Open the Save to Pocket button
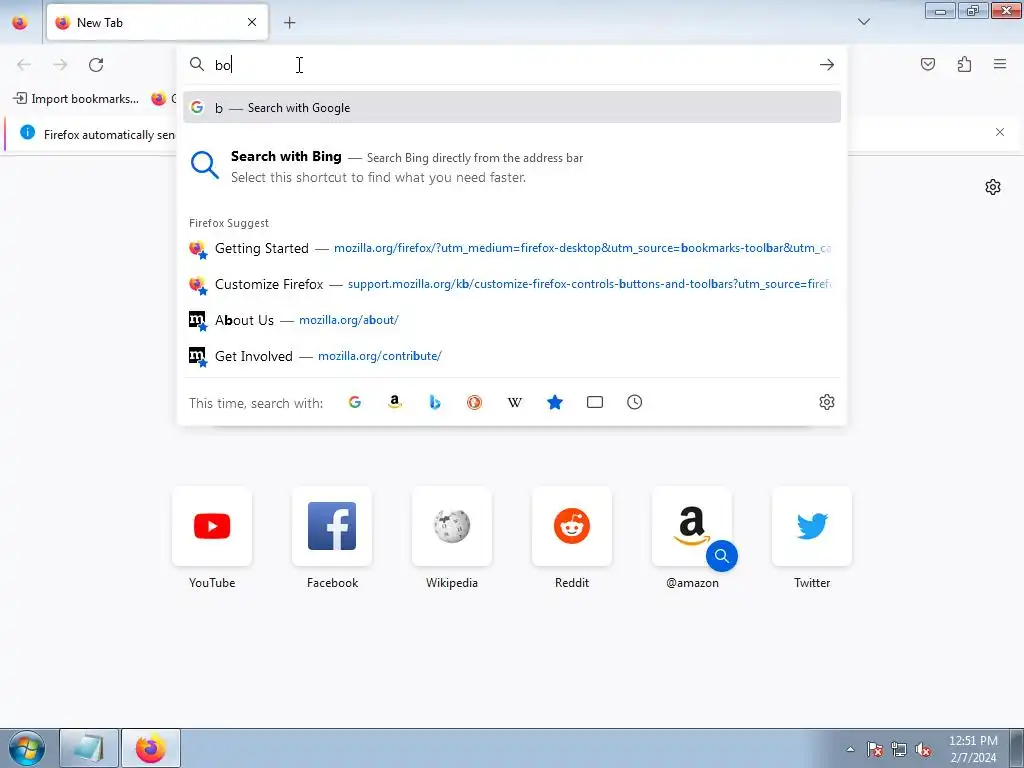Image resolution: width=1024 pixels, height=768 pixels. tap(928, 64)
